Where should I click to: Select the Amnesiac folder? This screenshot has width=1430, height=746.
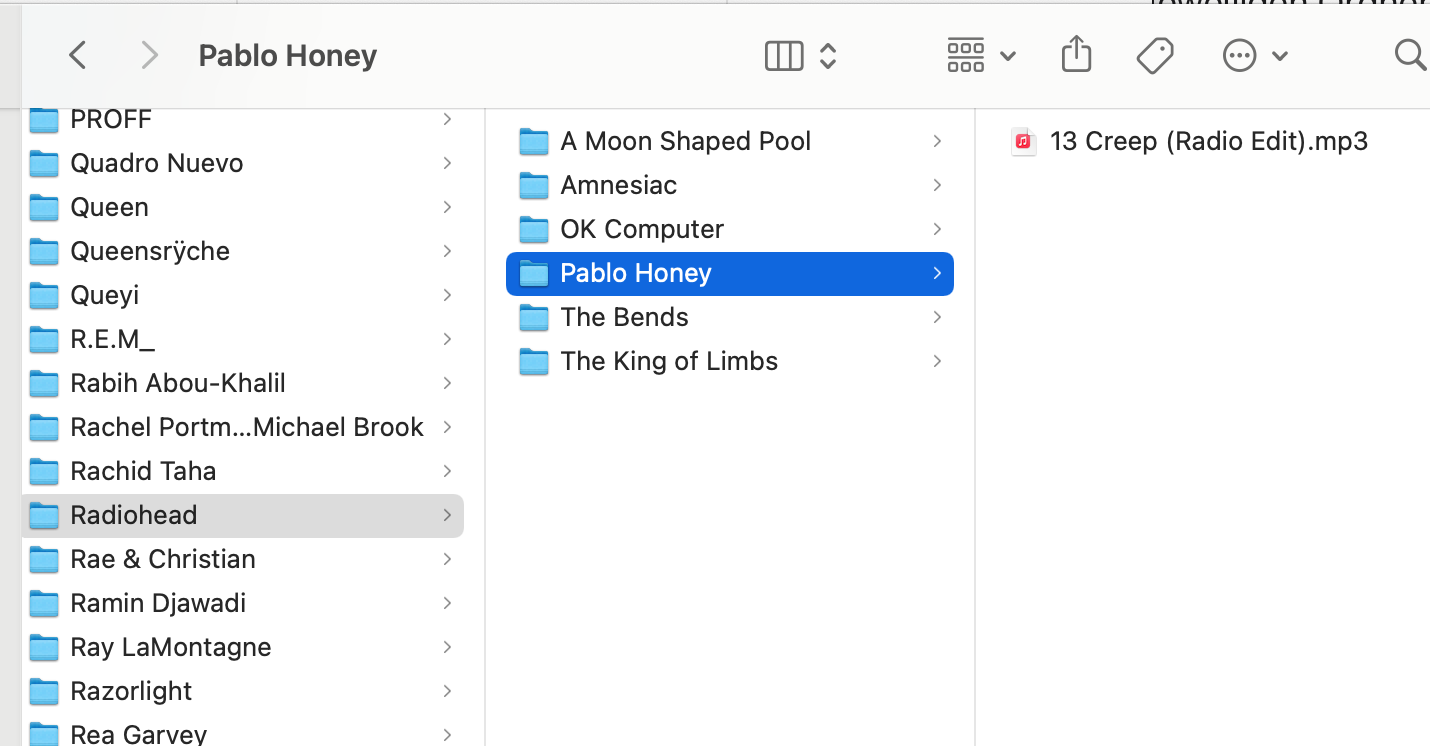coord(618,185)
